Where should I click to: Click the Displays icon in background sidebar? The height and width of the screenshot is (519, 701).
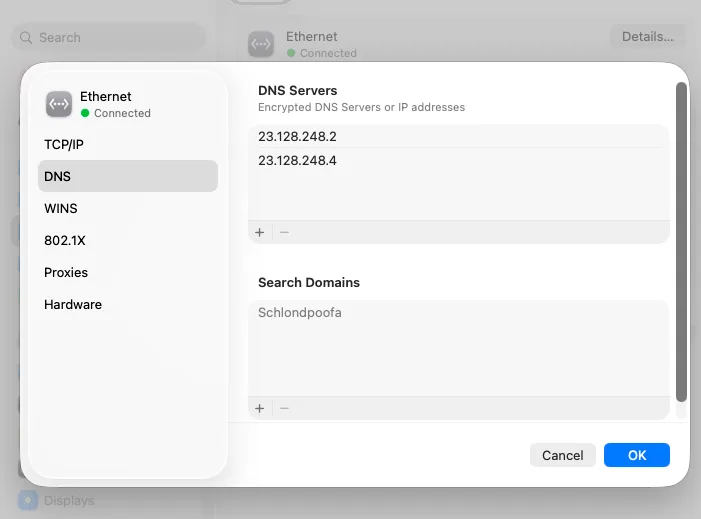[28, 501]
